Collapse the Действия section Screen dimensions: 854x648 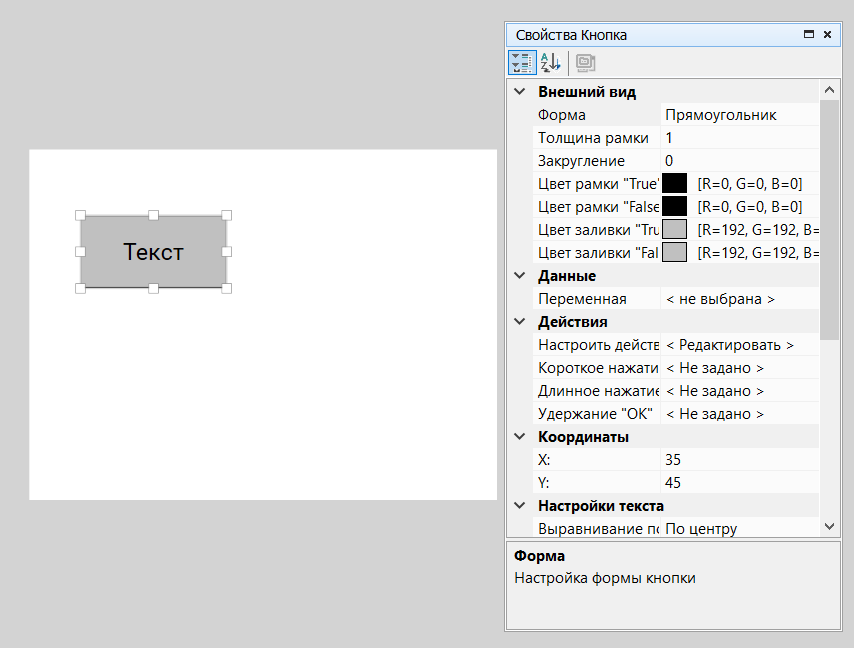click(x=519, y=322)
